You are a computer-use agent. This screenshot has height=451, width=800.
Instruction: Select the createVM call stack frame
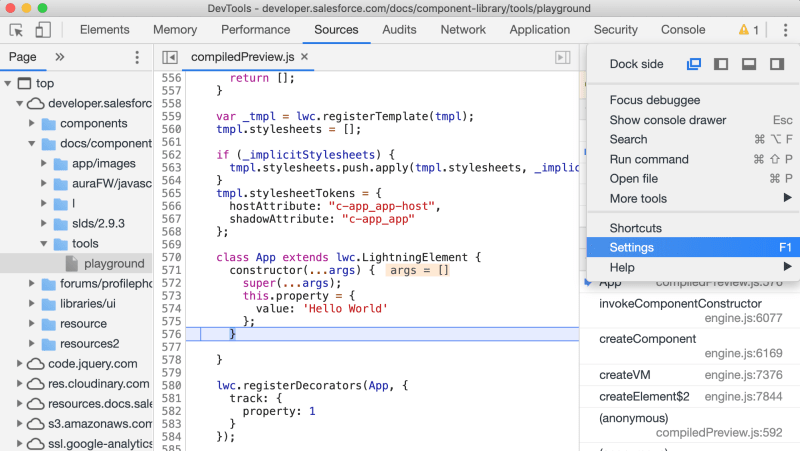click(690, 375)
